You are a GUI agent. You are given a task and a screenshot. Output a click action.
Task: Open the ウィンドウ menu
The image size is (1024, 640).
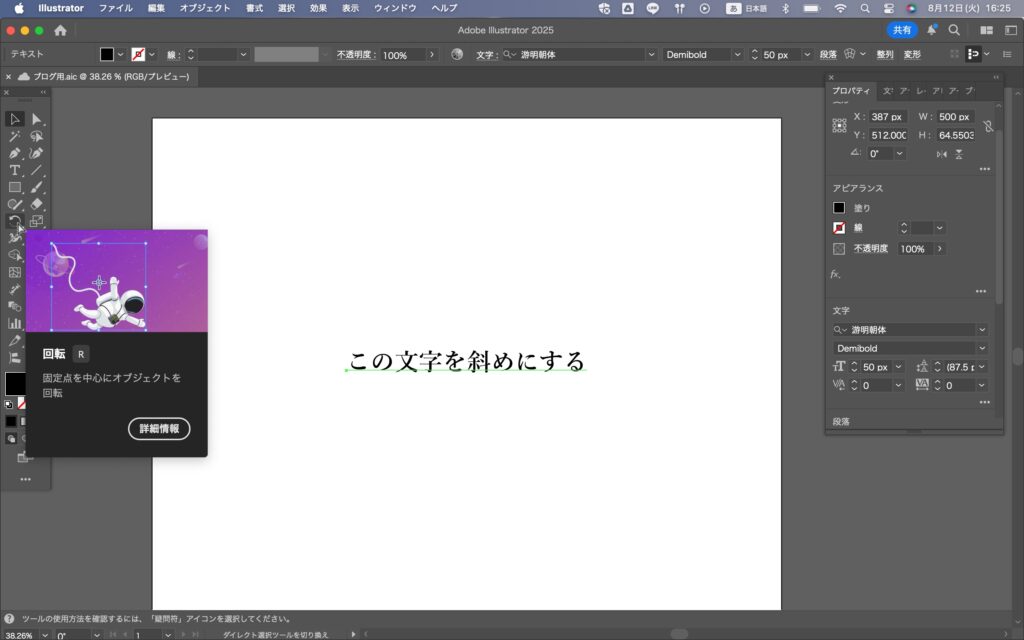click(395, 8)
